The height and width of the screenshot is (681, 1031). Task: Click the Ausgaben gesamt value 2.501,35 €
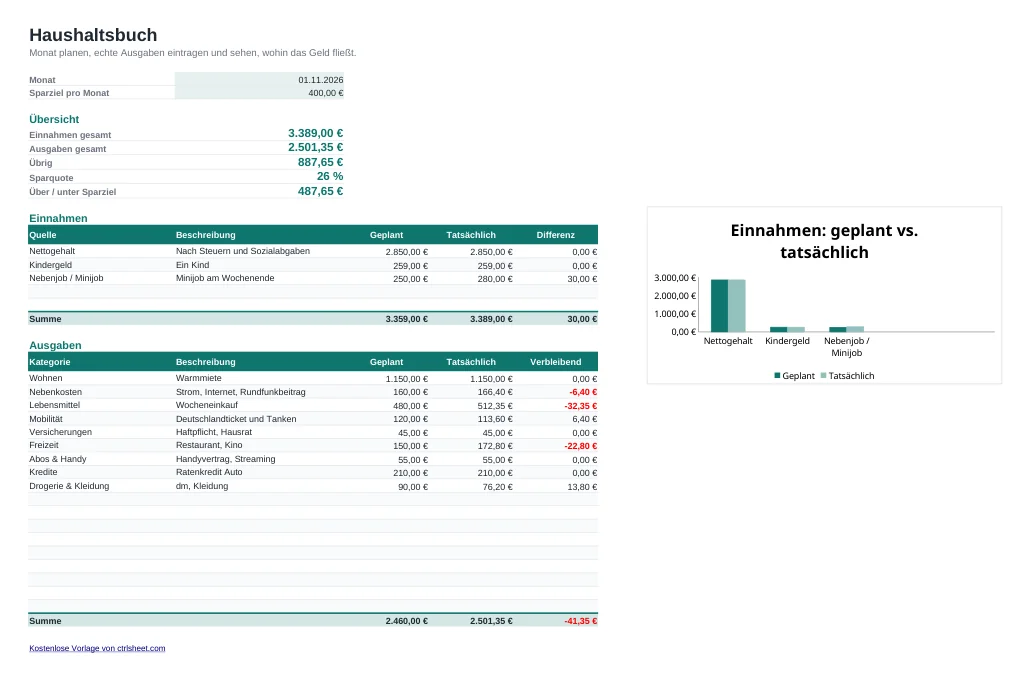316,147
